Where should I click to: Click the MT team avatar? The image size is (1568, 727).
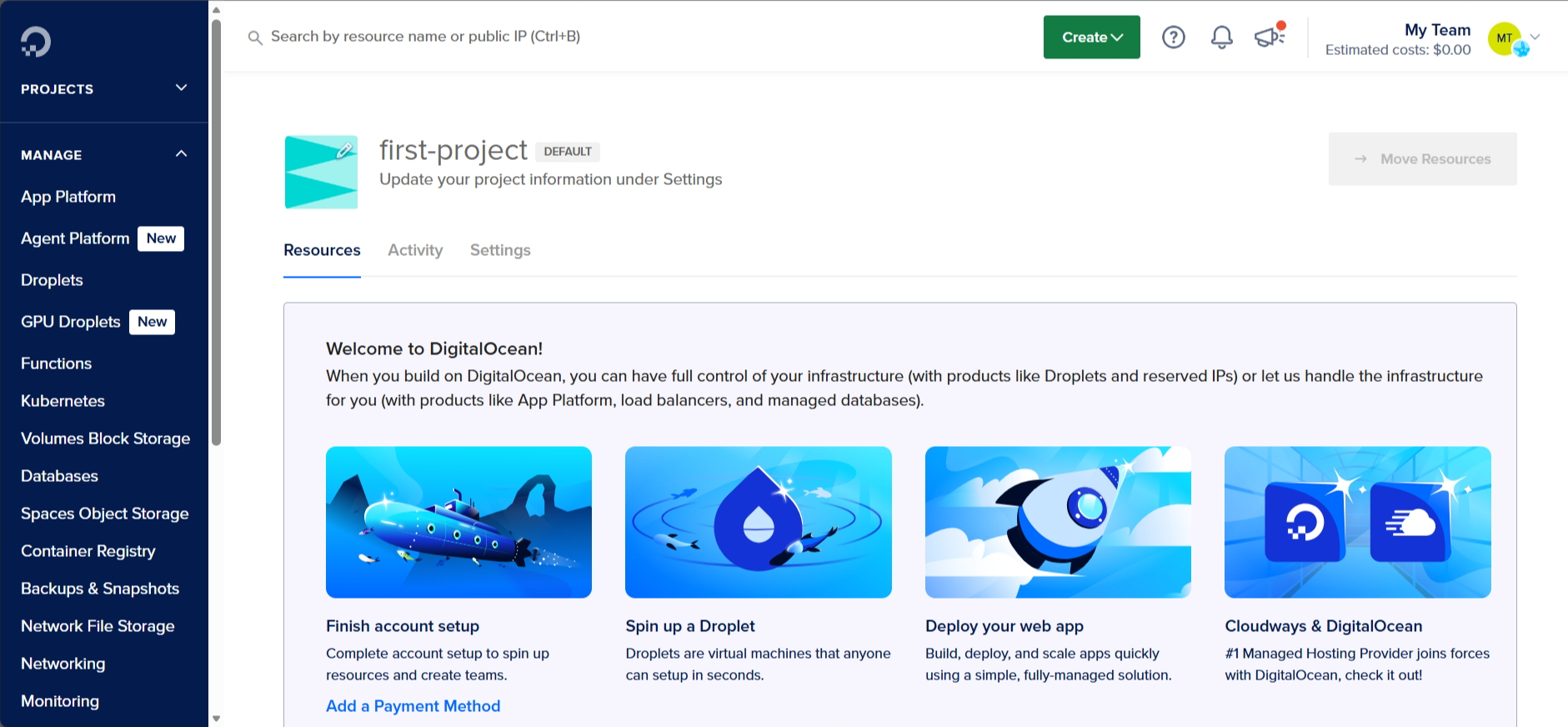click(x=1505, y=38)
